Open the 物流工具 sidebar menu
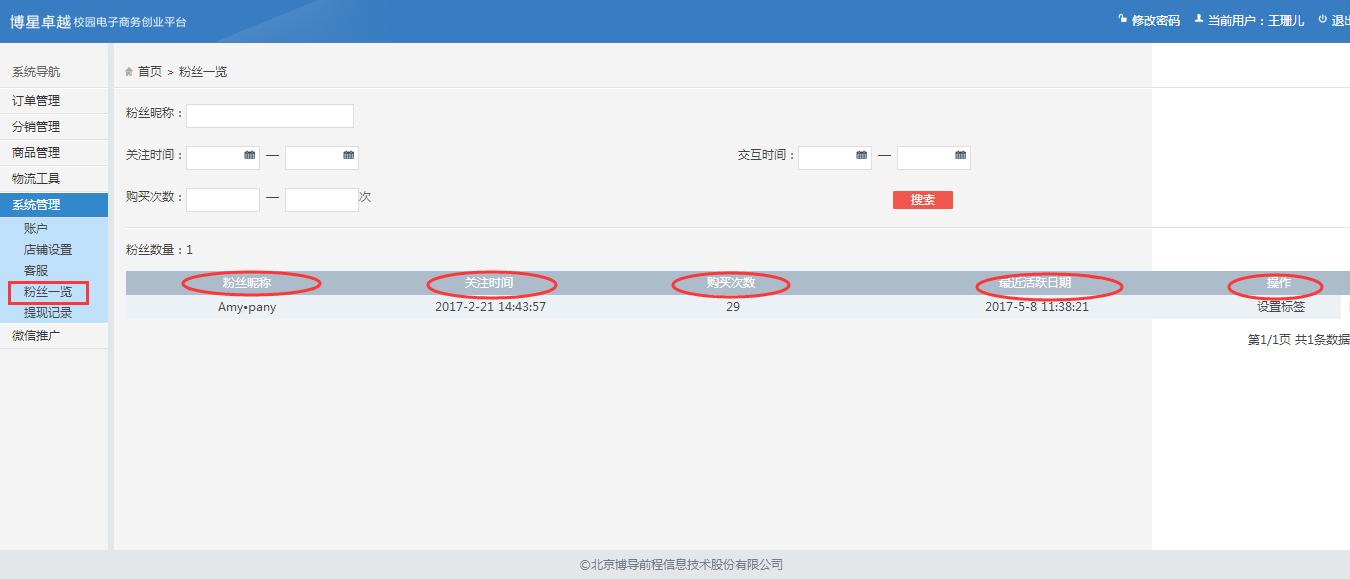This screenshot has height=579, width=1350. (x=36, y=179)
